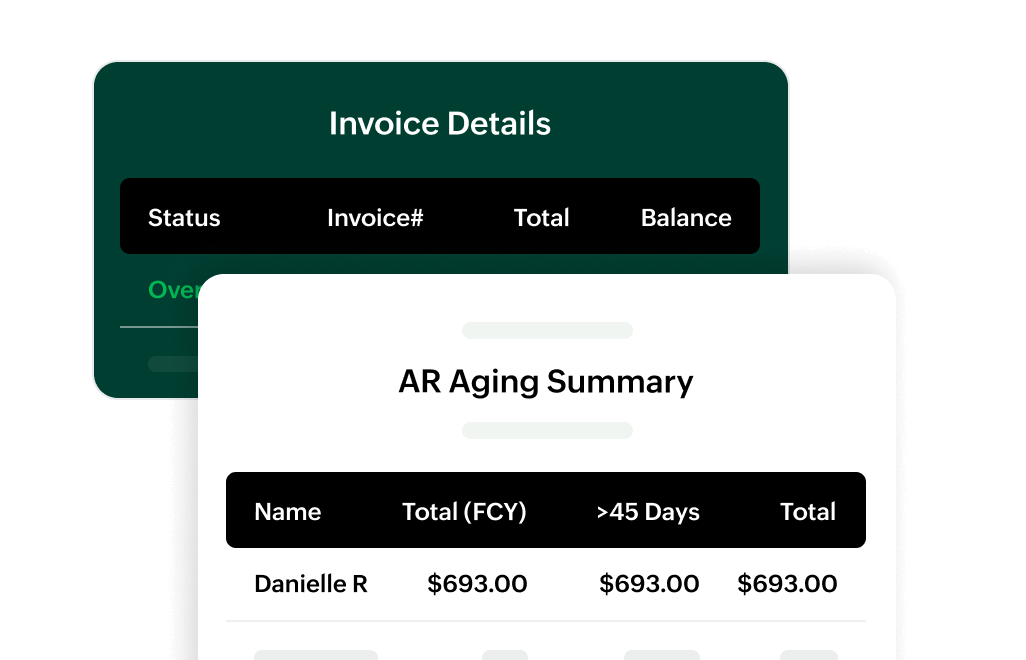Click the Invoice Details card title
Image resolution: width=1026 pixels, height=660 pixels.
440,124
